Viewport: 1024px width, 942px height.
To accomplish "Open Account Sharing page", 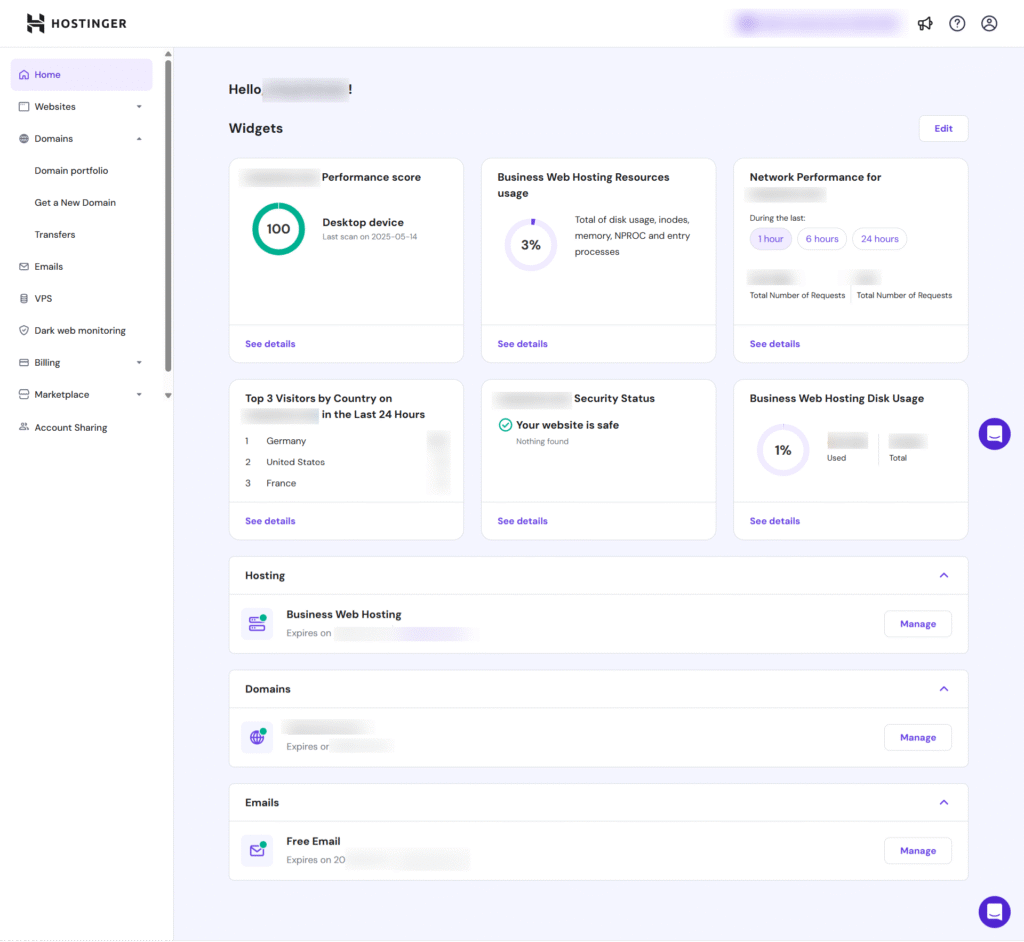I will click(71, 427).
